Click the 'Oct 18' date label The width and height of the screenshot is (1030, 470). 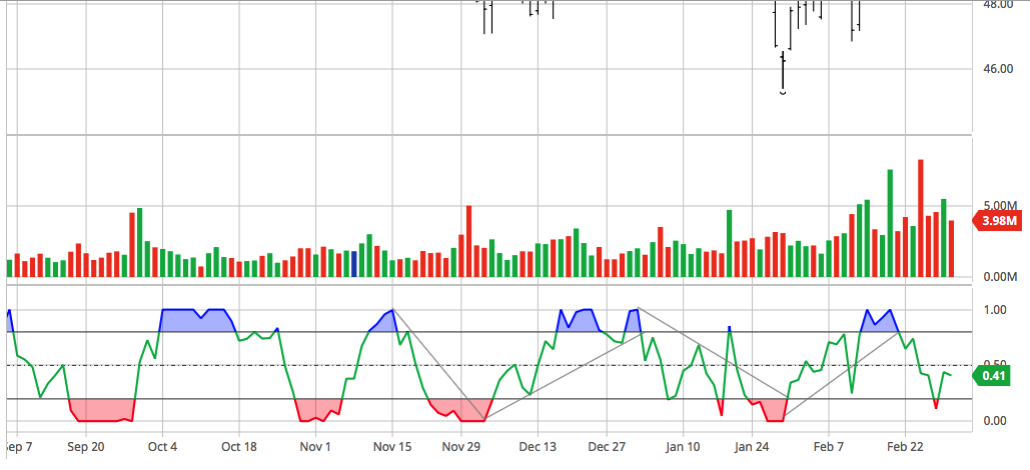[238, 446]
